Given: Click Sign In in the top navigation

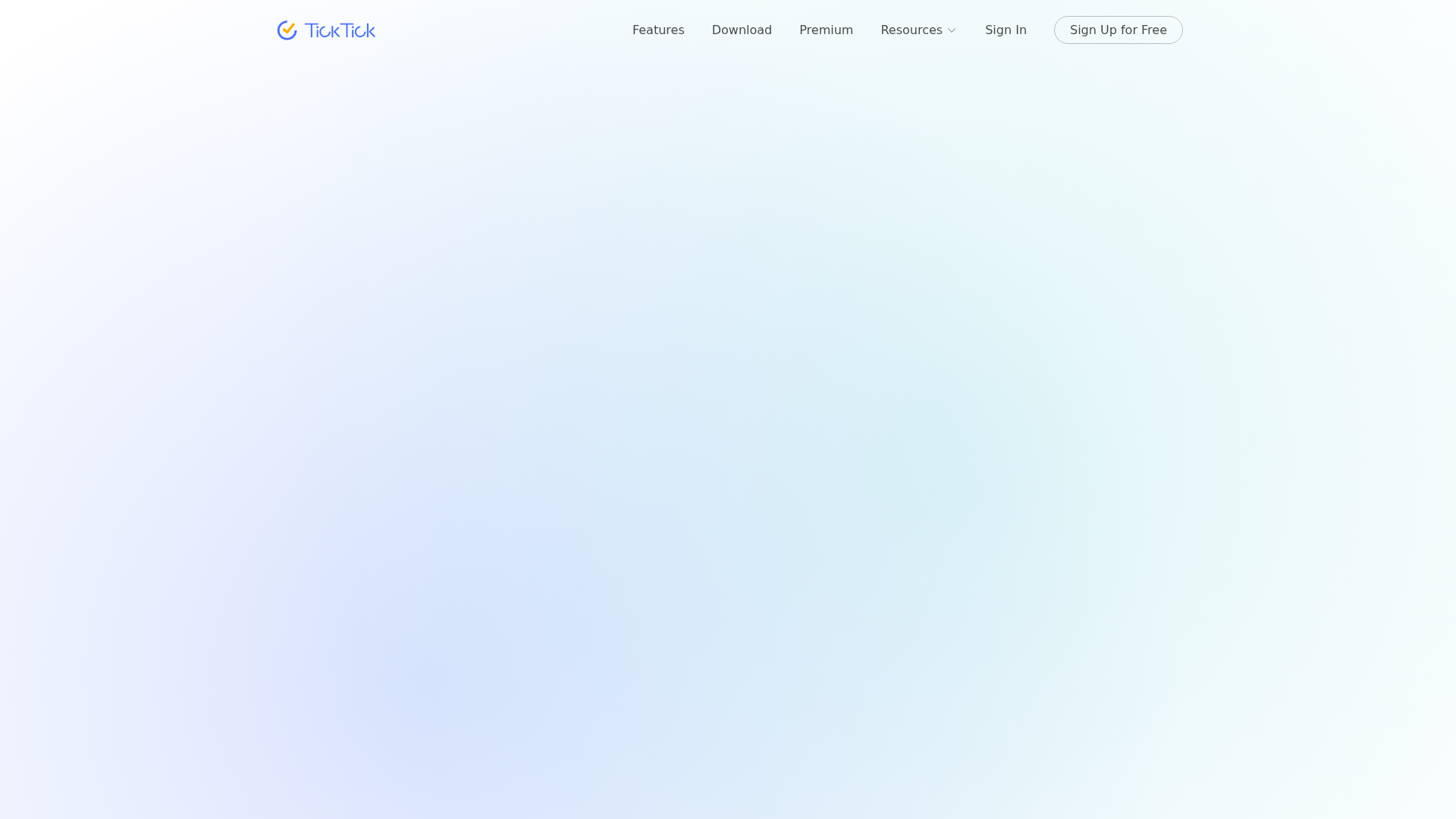Looking at the screenshot, I should coord(1006,30).
